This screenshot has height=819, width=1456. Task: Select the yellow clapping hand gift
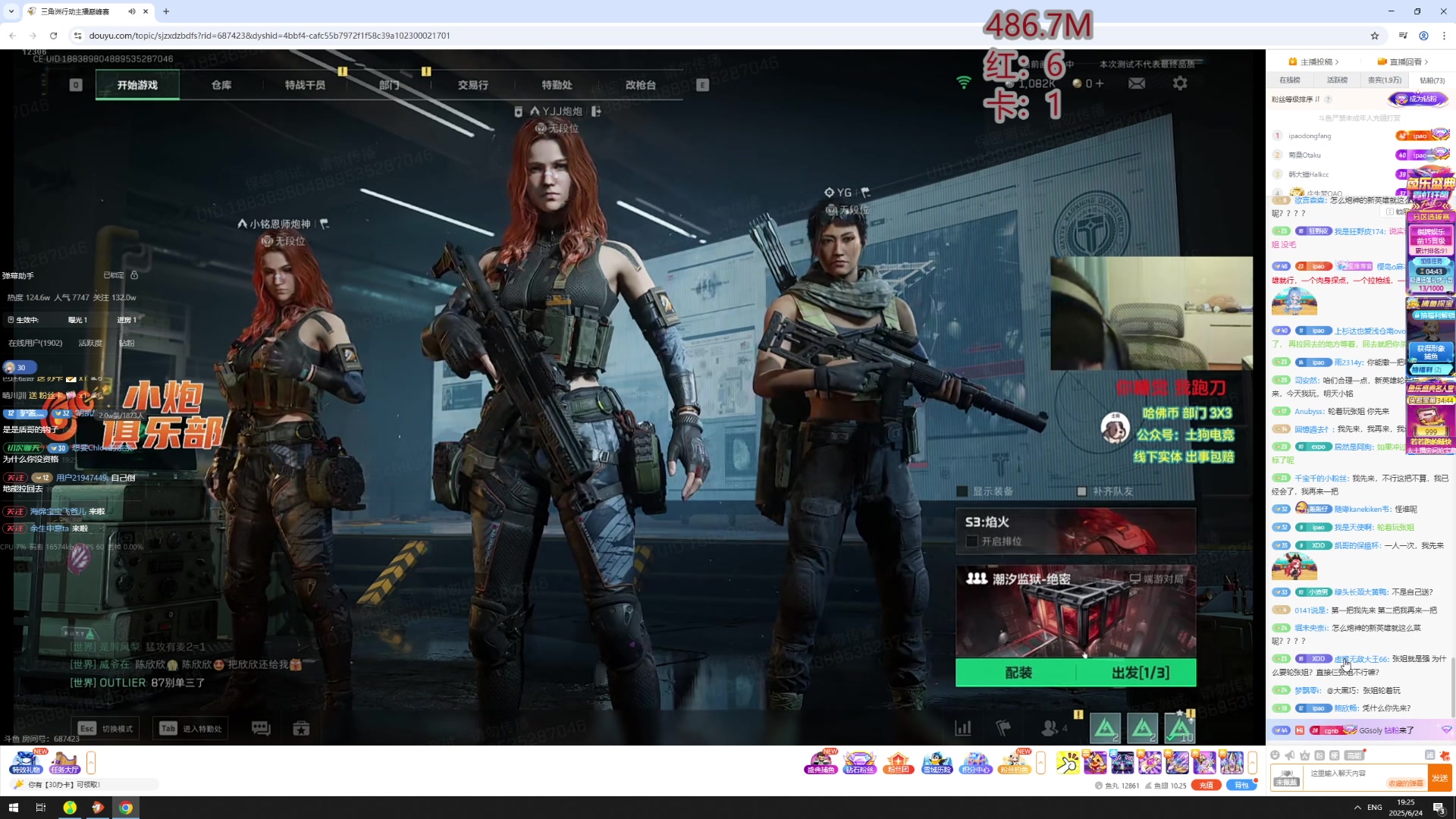pos(1068,762)
